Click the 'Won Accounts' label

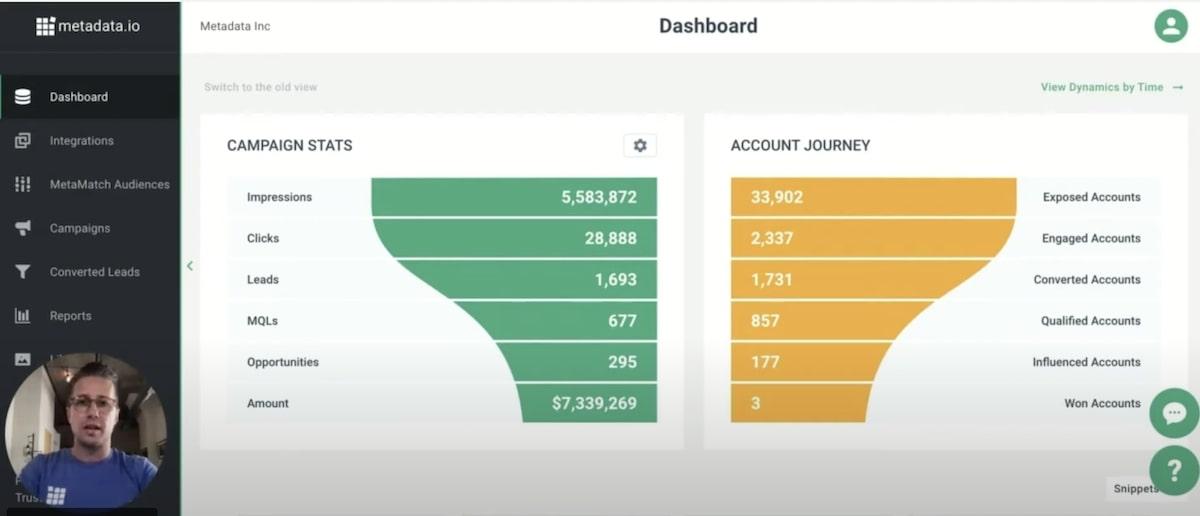(x=1102, y=403)
